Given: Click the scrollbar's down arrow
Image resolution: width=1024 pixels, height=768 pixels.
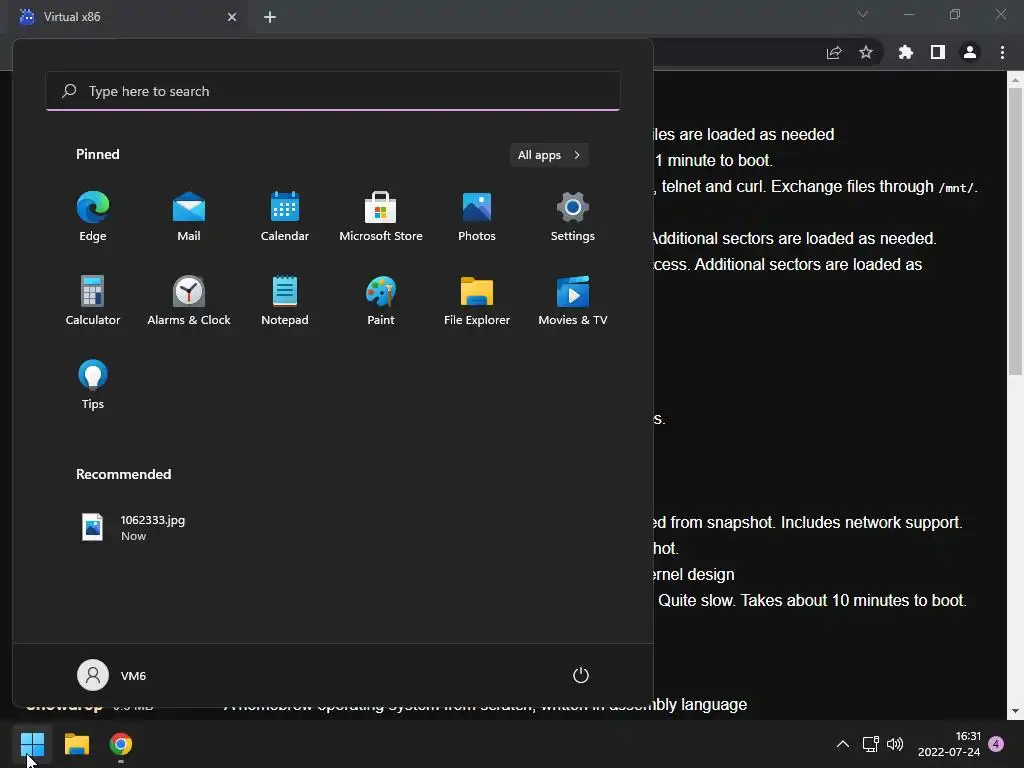Looking at the screenshot, I should click(1015, 711).
